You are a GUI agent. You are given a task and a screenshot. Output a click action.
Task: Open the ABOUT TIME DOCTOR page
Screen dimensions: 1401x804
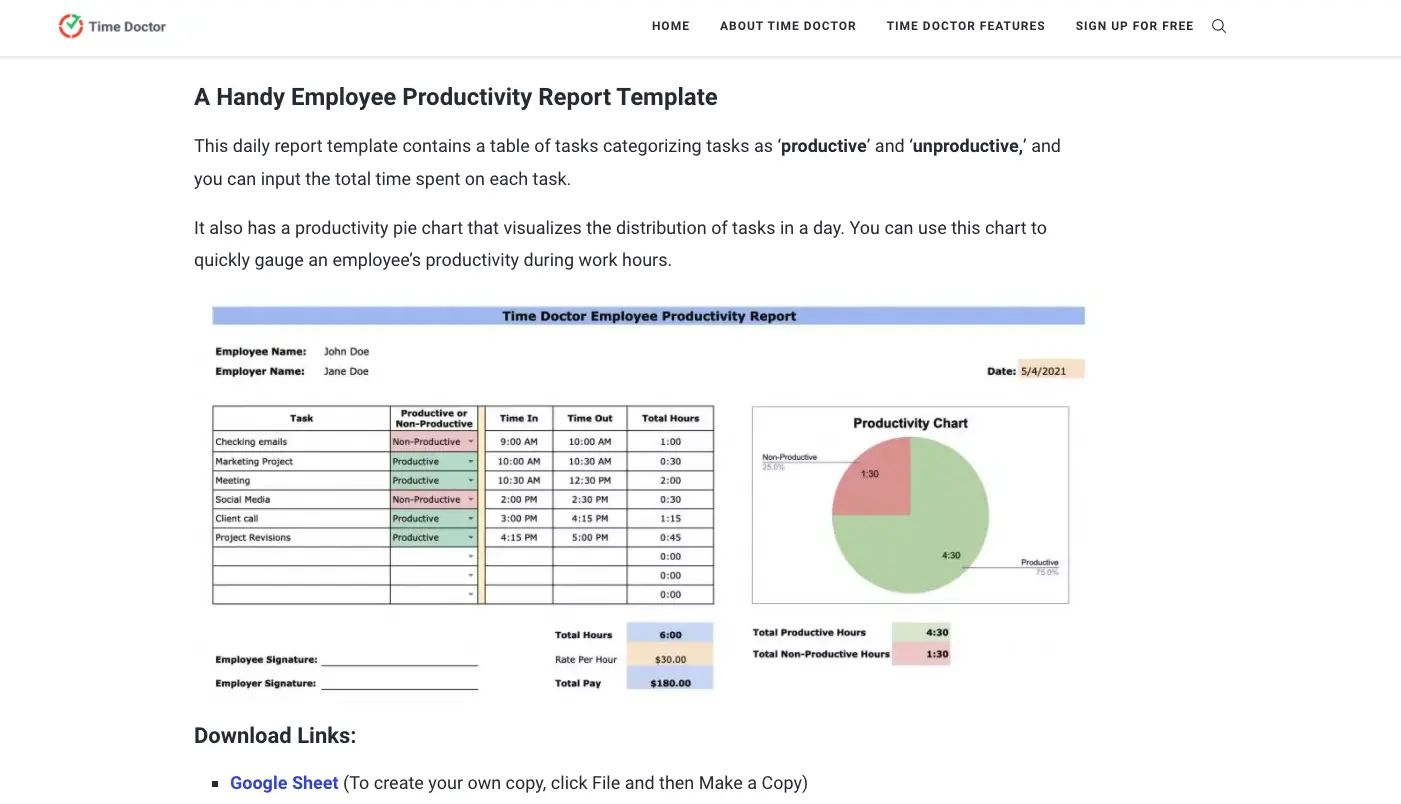[788, 26]
